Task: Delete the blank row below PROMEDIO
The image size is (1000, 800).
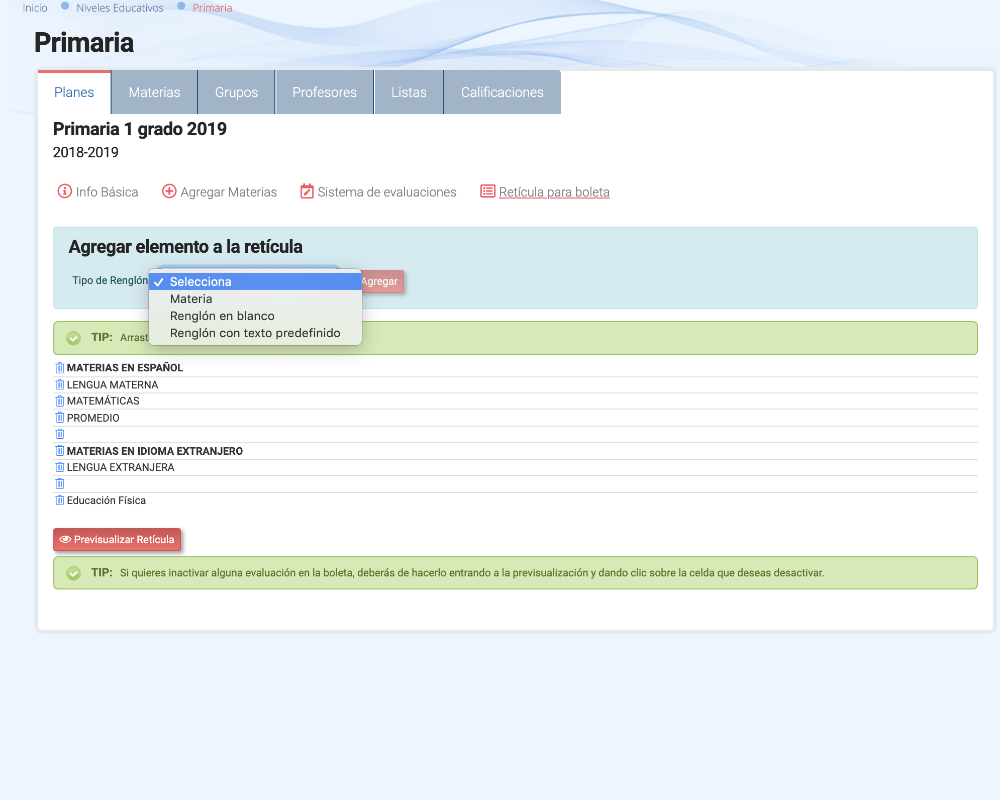Action: tap(60, 434)
